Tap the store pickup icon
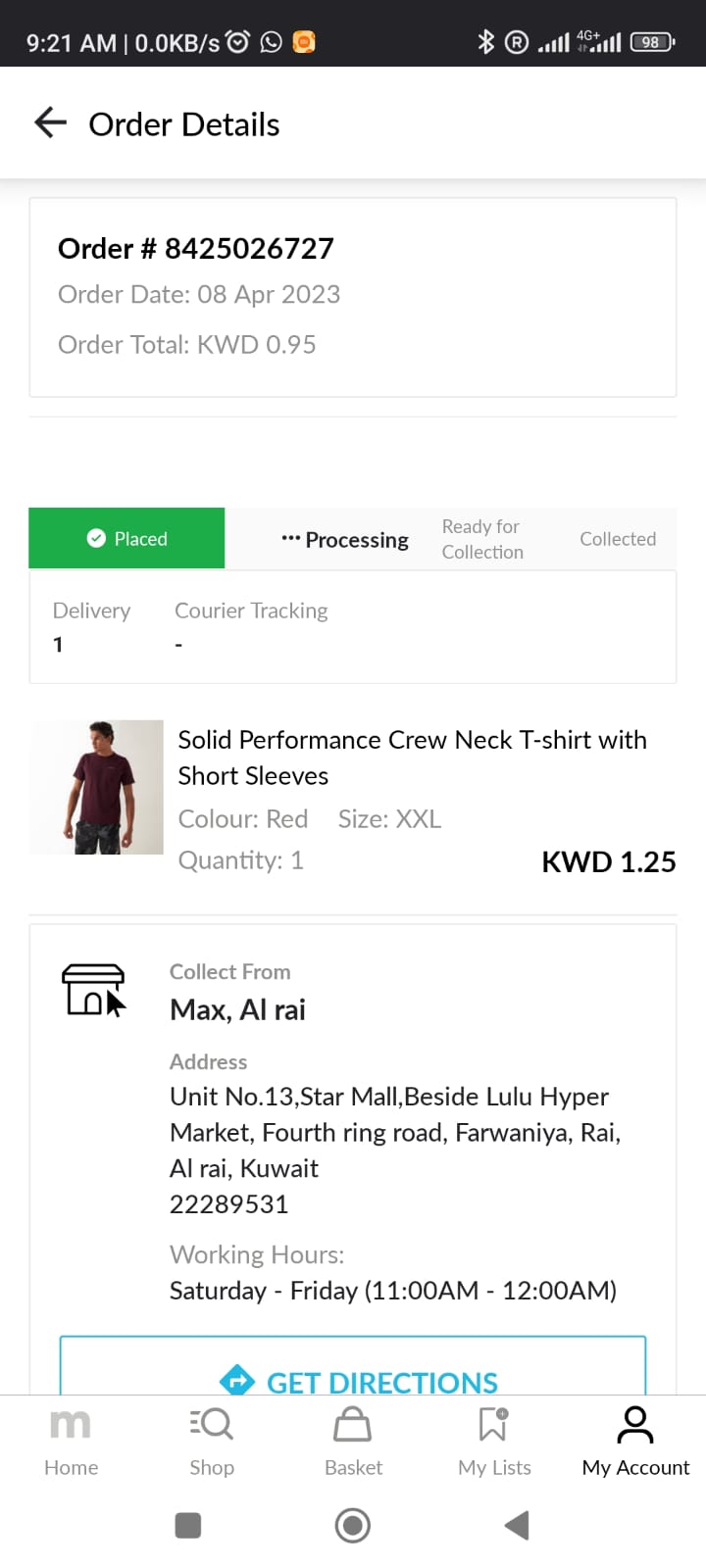The image size is (706, 1568). click(x=94, y=990)
